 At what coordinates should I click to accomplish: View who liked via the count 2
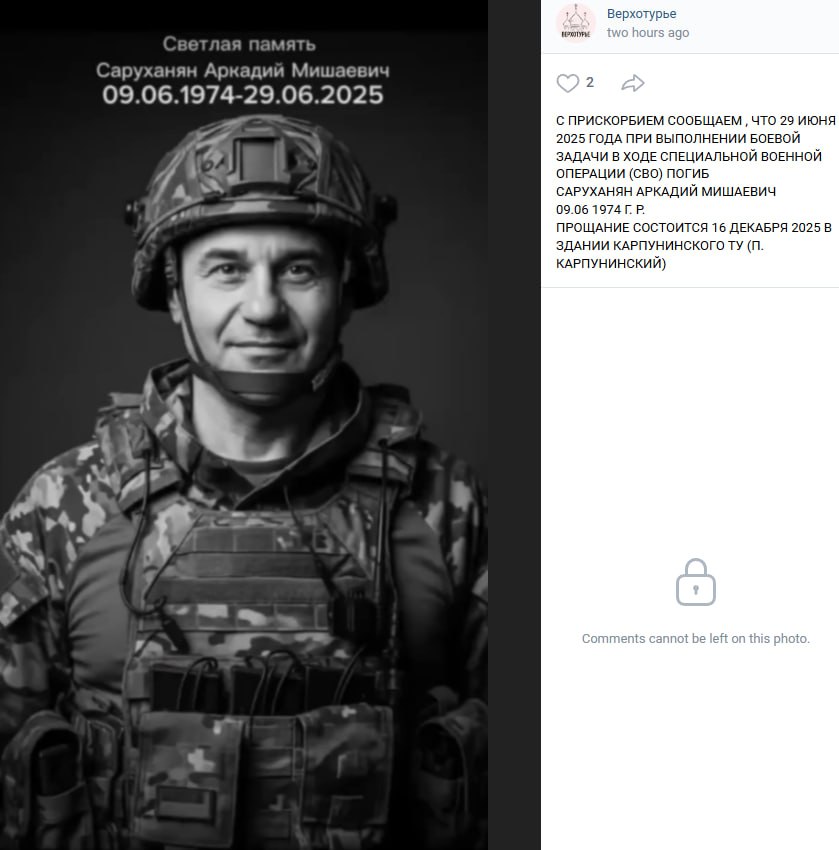(590, 82)
